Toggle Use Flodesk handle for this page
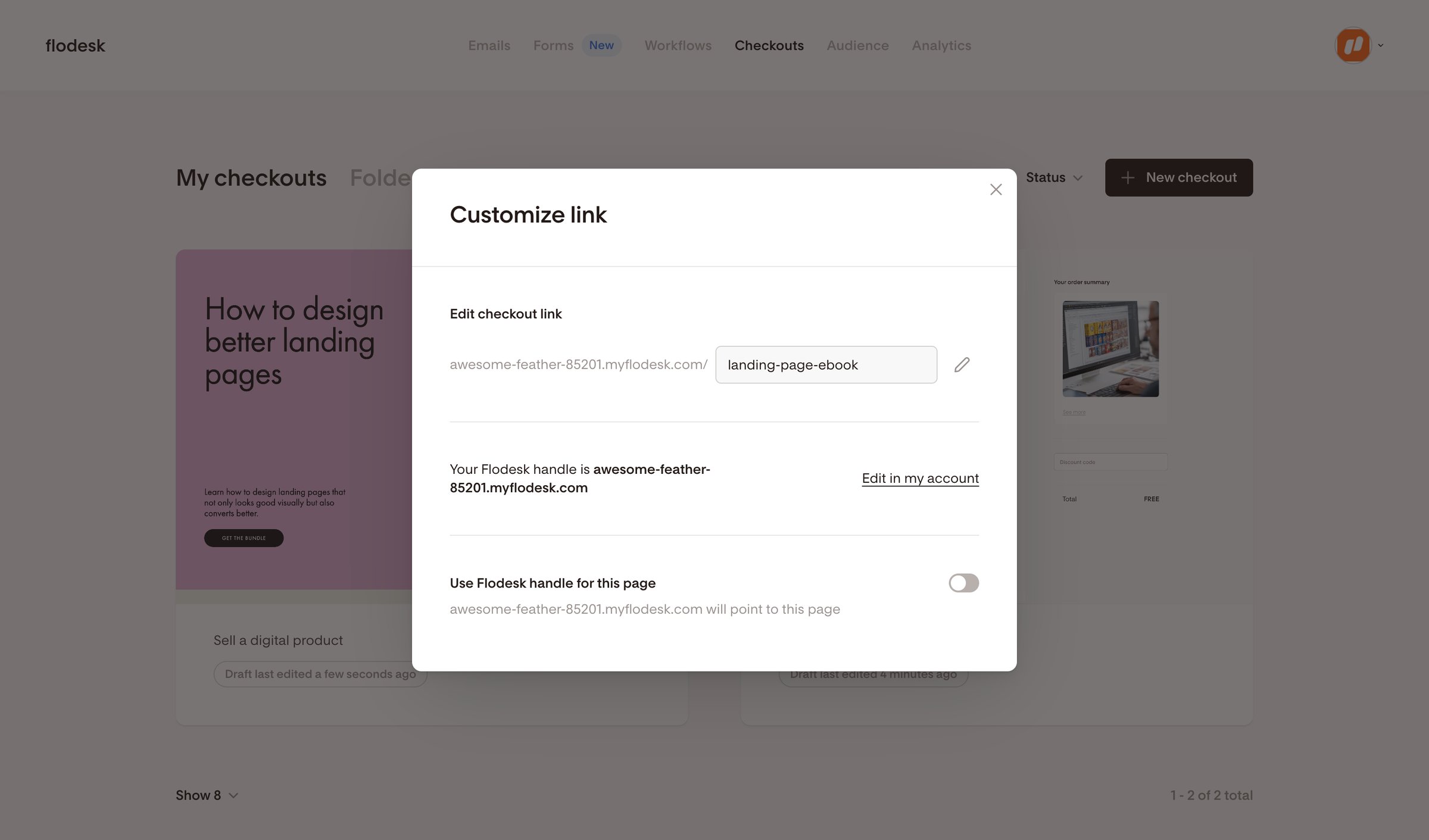 click(963, 583)
